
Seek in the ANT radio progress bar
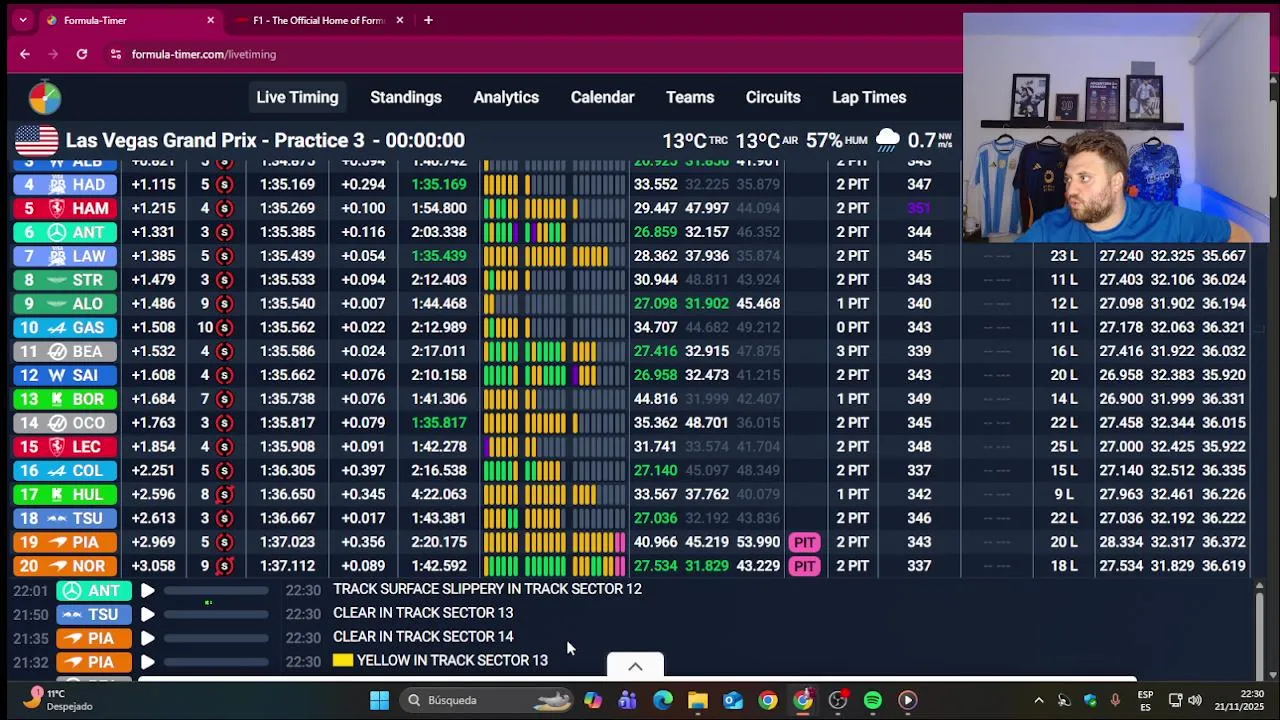(x=216, y=591)
